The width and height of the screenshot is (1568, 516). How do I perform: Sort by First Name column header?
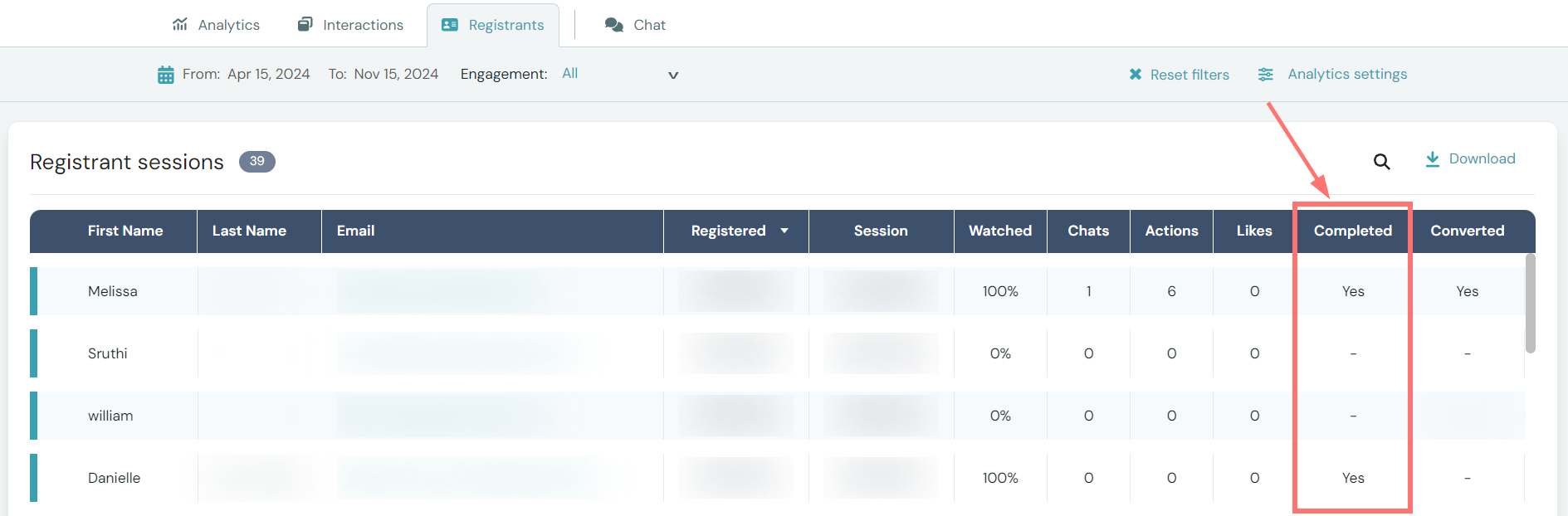pos(125,231)
